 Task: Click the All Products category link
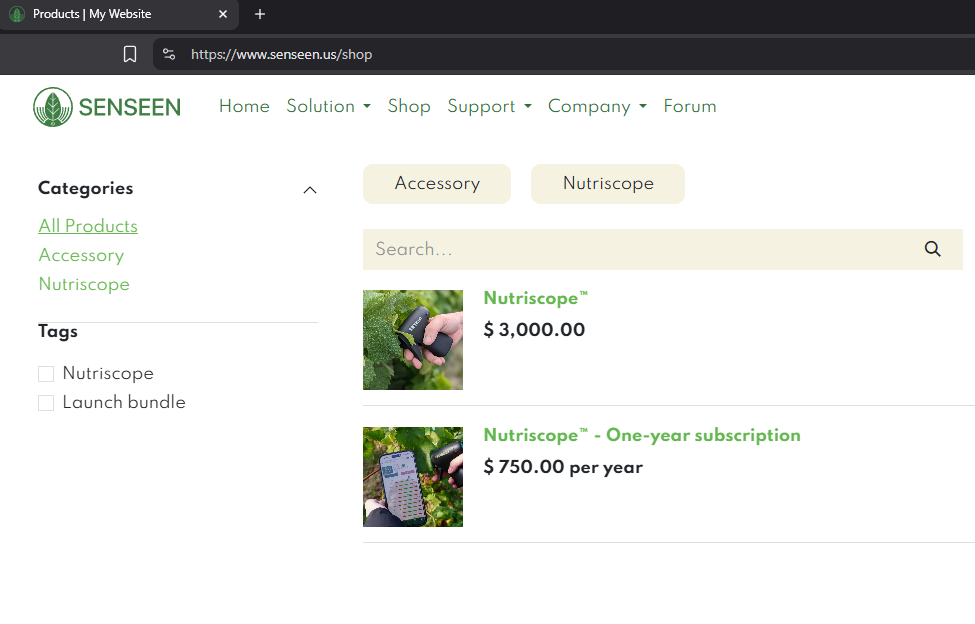pos(87,226)
